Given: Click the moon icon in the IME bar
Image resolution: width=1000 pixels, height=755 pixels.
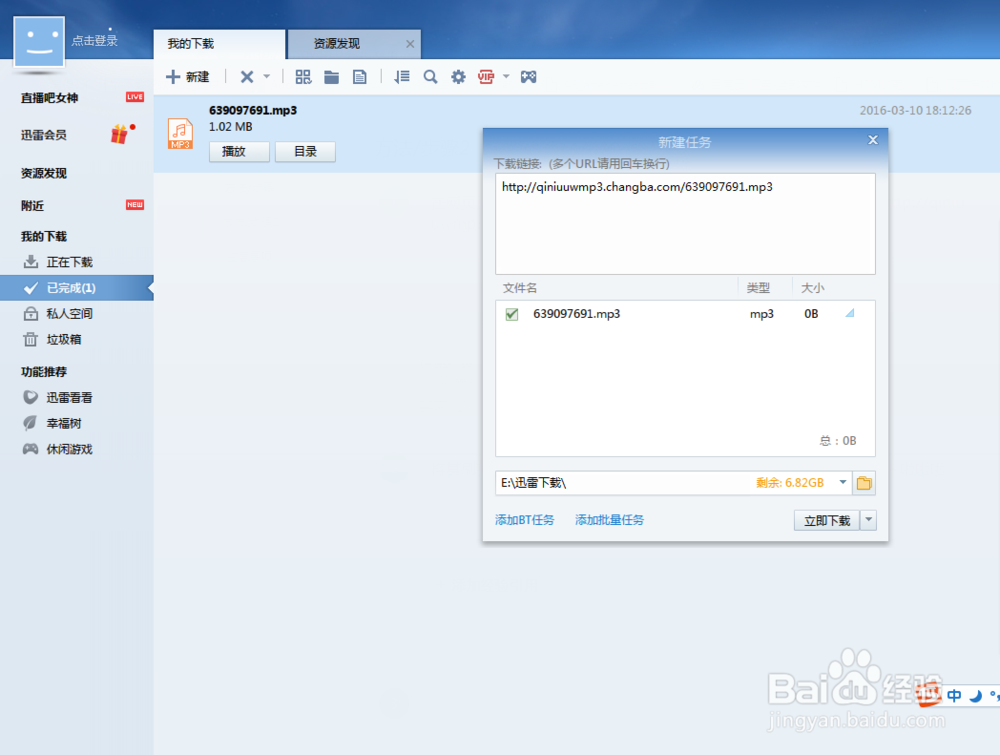Looking at the screenshot, I should (x=976, y=696).
